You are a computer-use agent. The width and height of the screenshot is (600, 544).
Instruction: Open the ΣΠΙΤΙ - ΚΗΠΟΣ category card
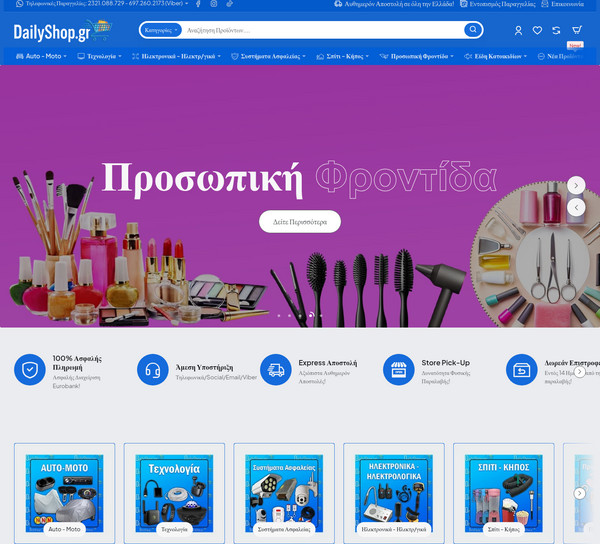click(504, 493)
